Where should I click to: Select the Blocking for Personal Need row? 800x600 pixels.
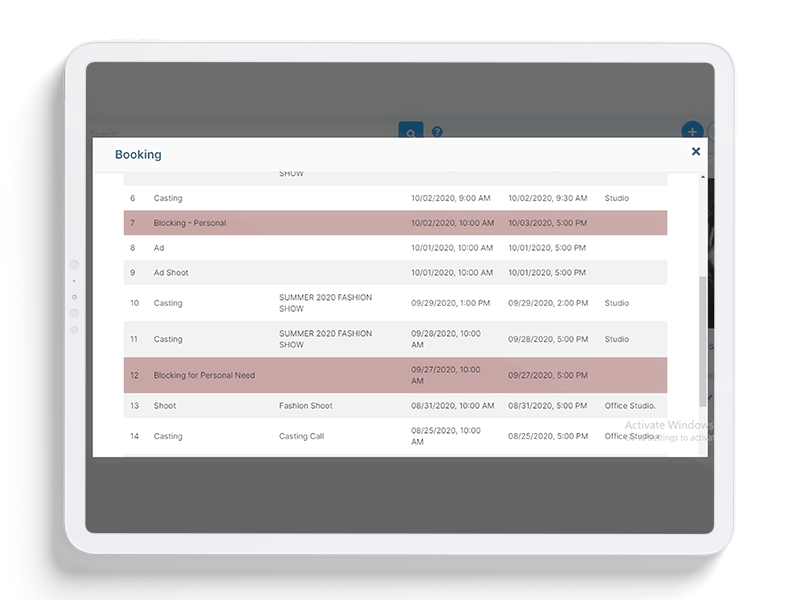click(204, 375)
